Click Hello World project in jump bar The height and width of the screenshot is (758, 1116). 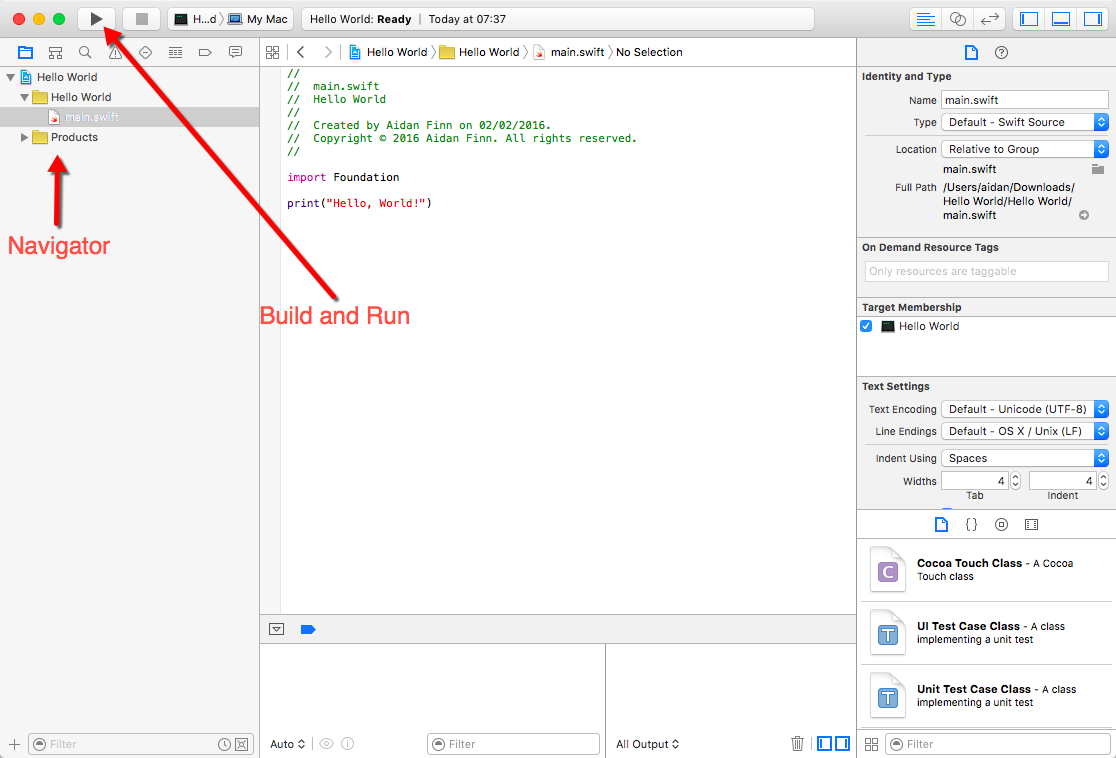[x=389, y=52]
